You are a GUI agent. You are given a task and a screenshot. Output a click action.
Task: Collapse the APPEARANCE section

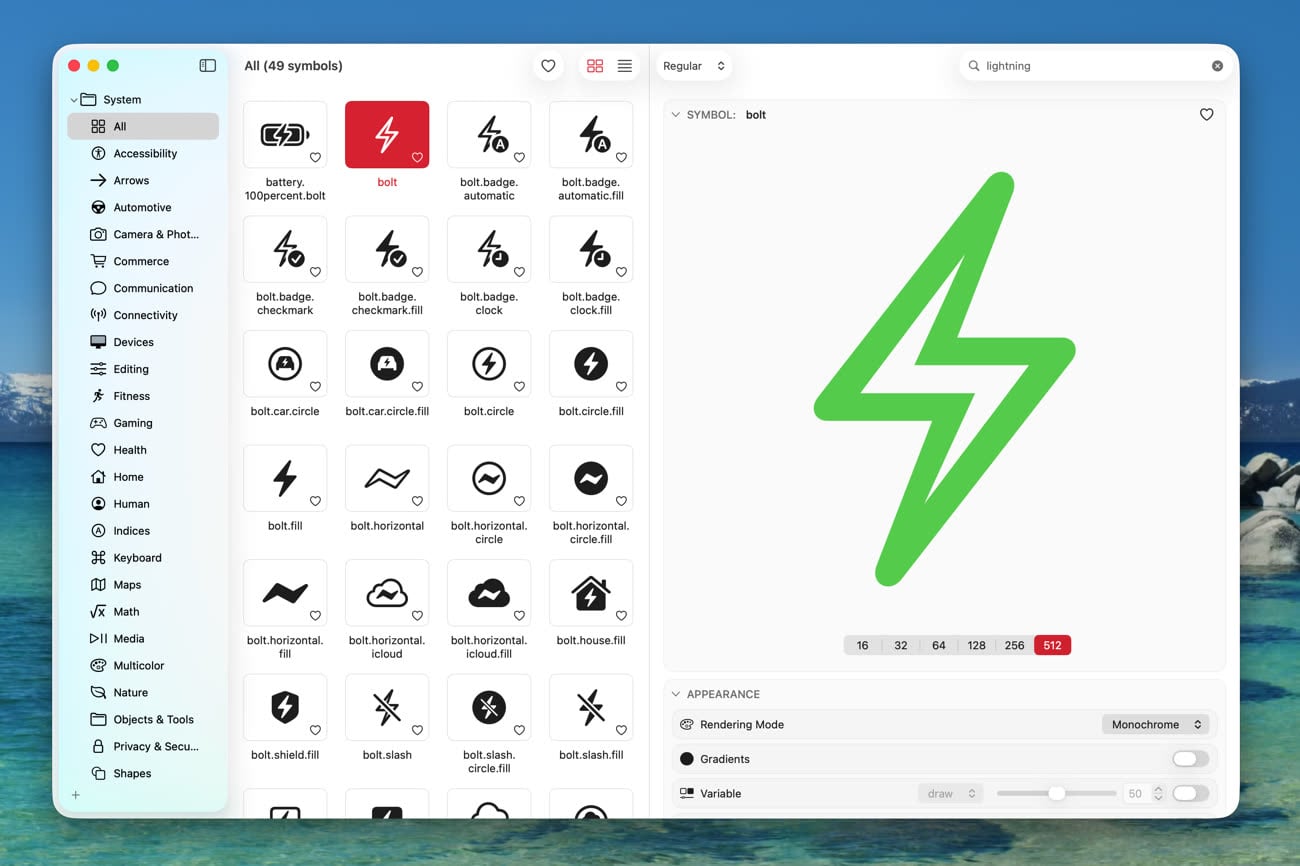pos(677,694)
